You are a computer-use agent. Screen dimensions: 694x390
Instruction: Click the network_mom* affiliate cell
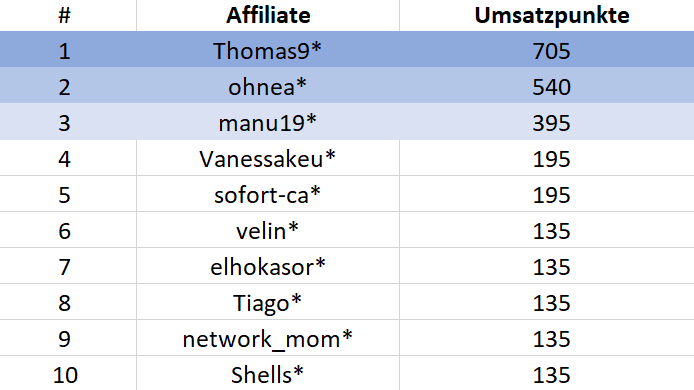coord(268,339)
